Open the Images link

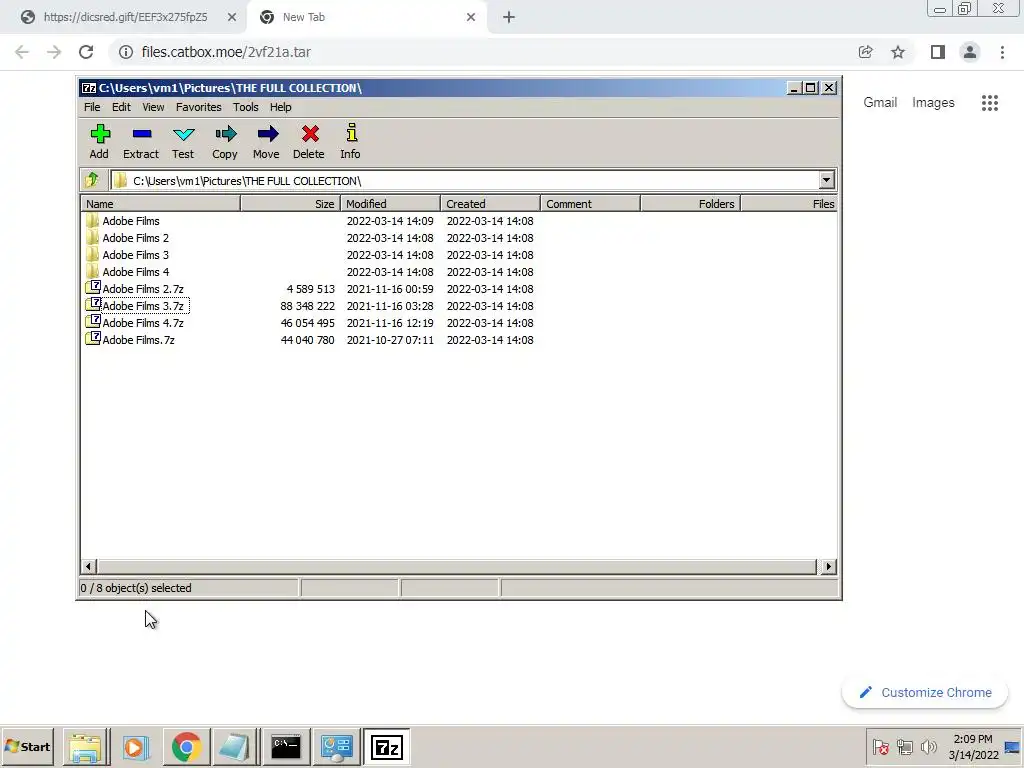click(x=933, y=103)
